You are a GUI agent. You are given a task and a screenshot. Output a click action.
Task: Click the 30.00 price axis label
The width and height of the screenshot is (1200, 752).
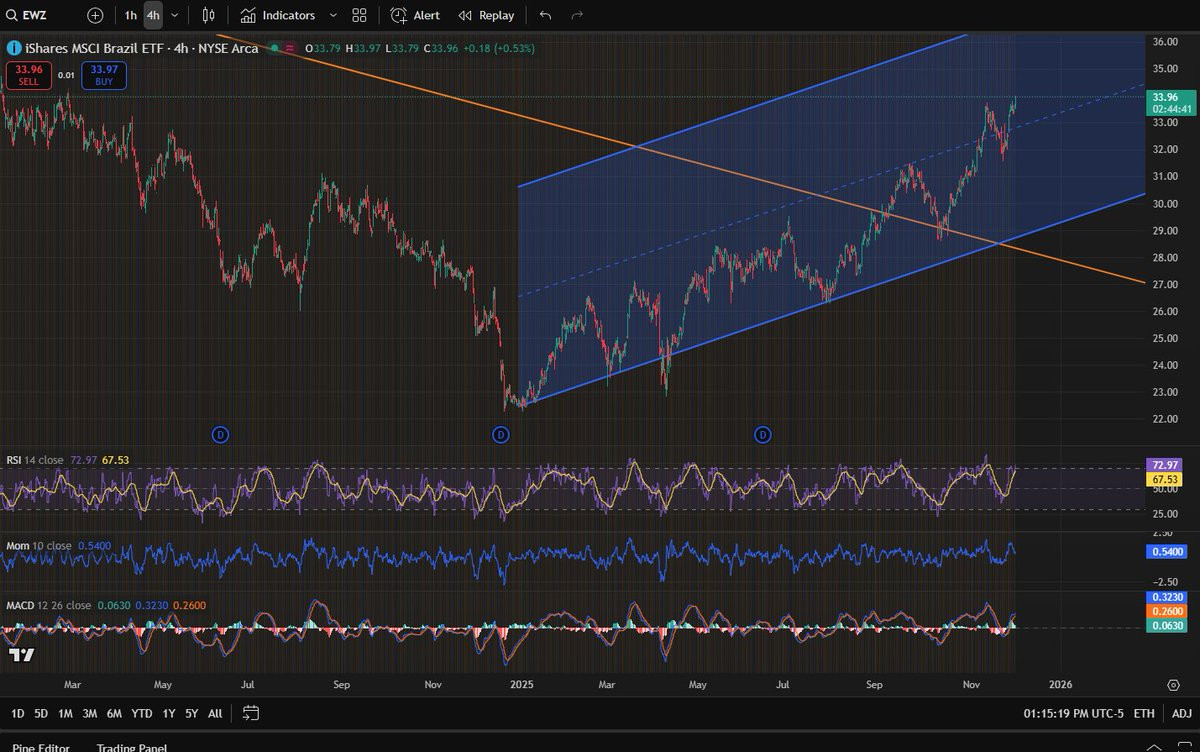coord(1165,204)
